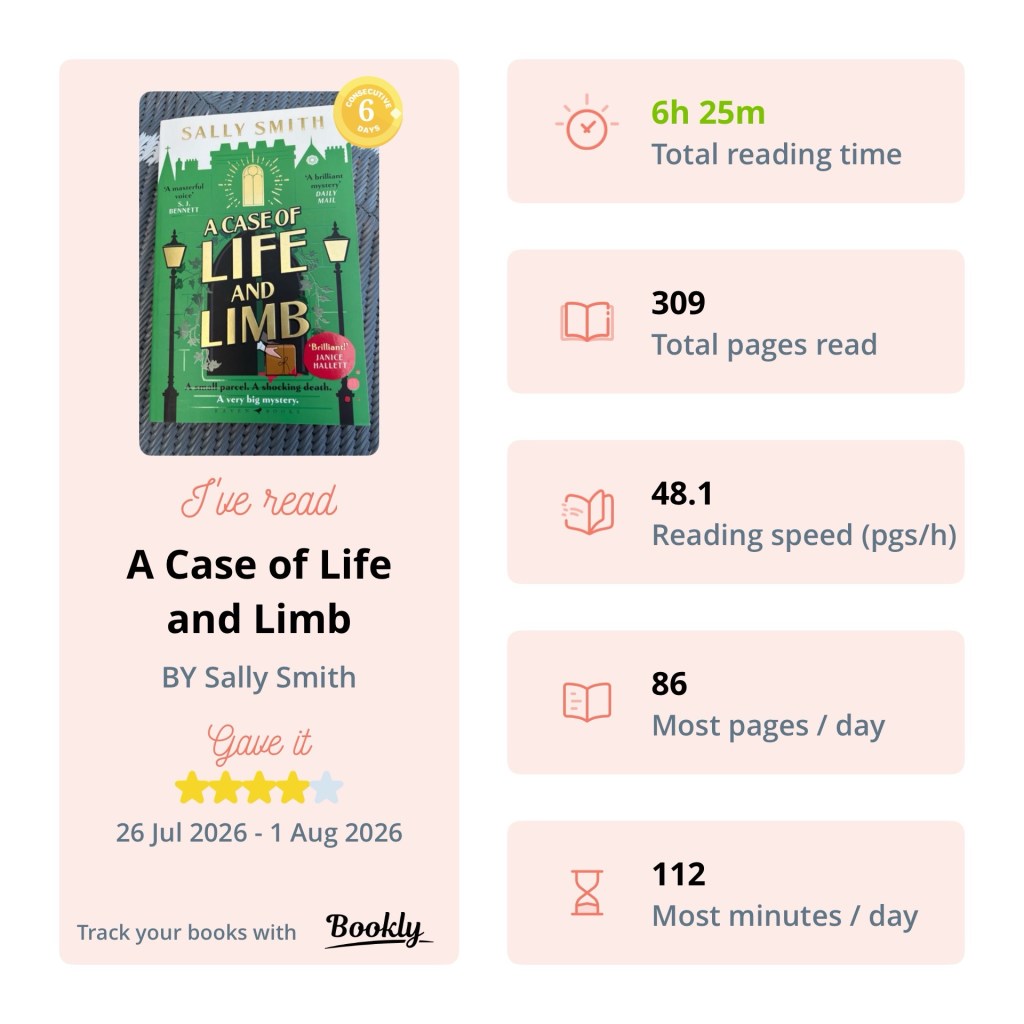Image resolution: width=1024 pixels, height=1024 pixels.
Task: Click the fourth yellow rating star
Action: (x=293, y=787)
